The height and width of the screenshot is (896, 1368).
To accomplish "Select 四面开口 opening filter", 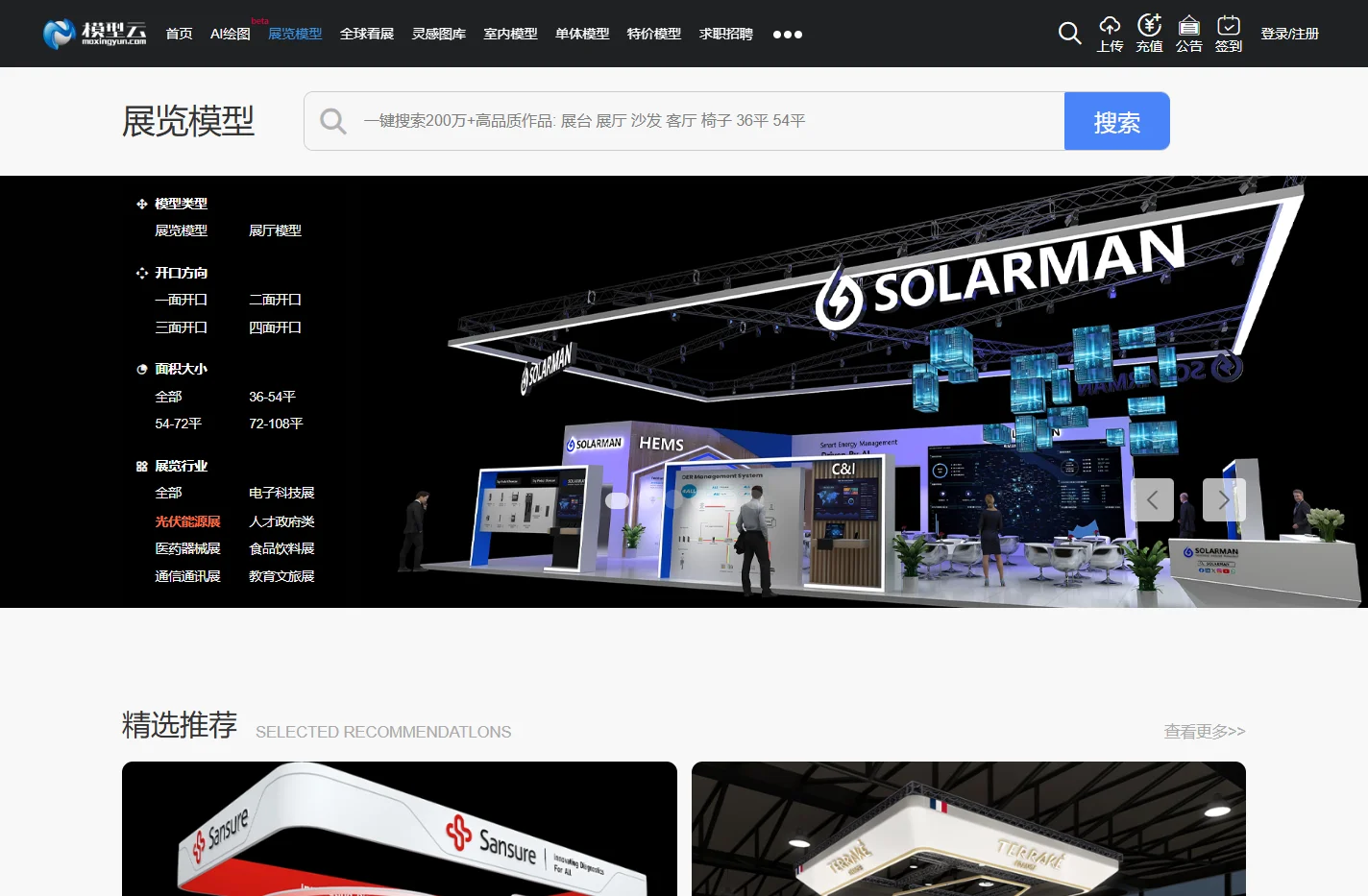I will tap(276, 327).
